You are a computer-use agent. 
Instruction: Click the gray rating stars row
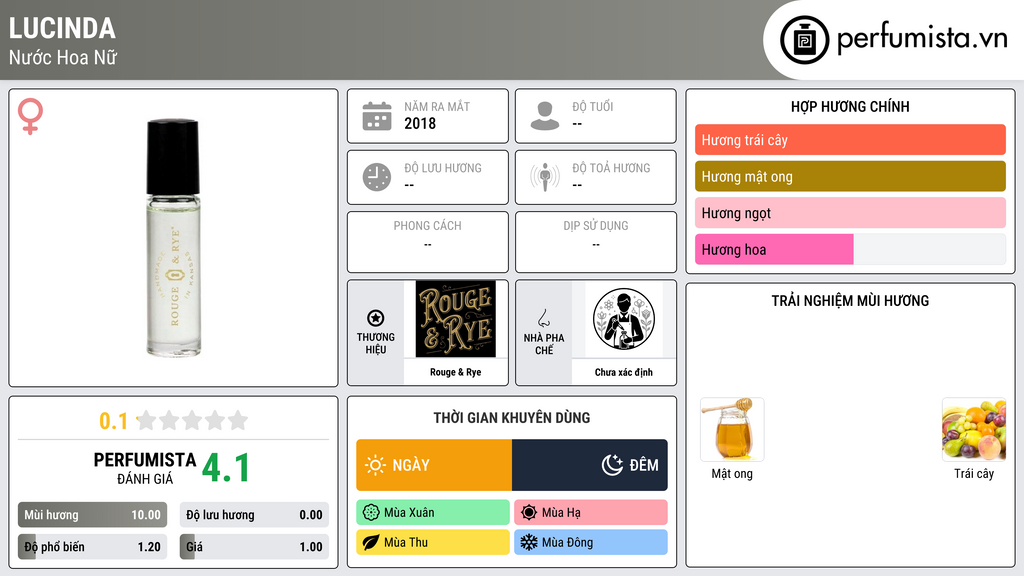point(192,420)
